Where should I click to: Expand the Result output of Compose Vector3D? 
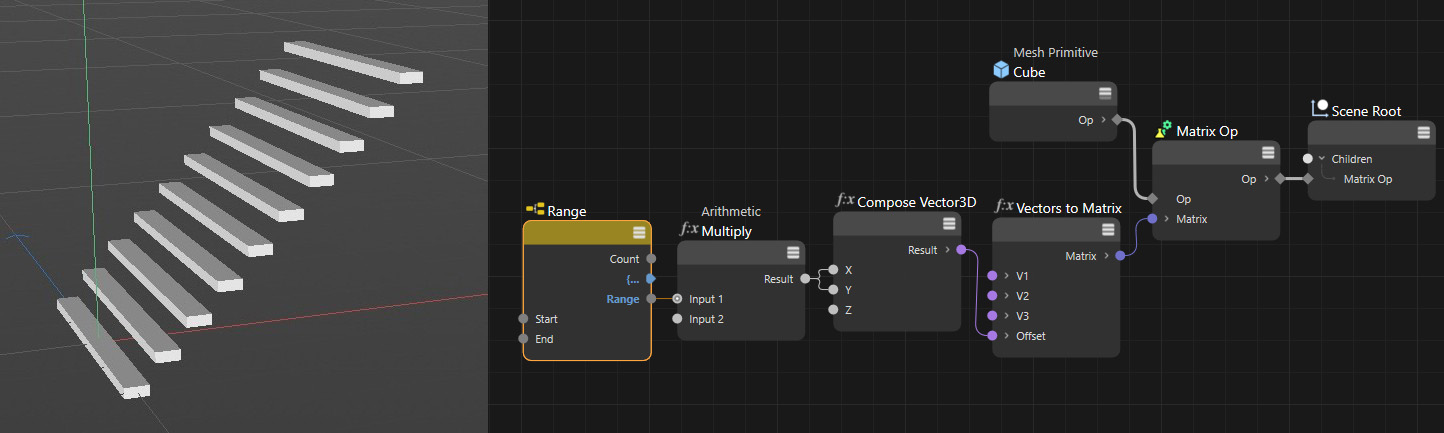[x=946, y=250]
